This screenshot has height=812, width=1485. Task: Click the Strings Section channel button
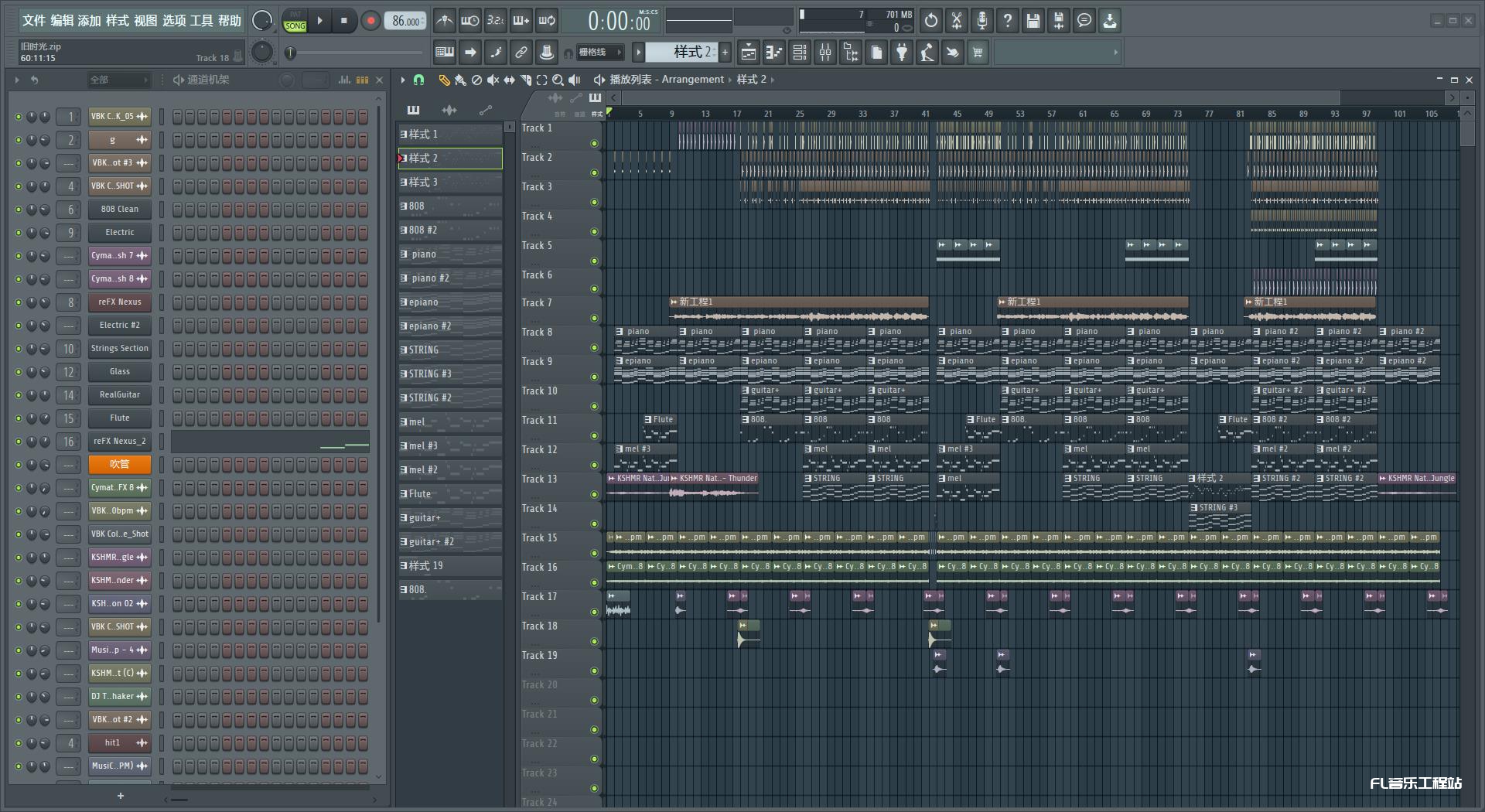(119, 349)
